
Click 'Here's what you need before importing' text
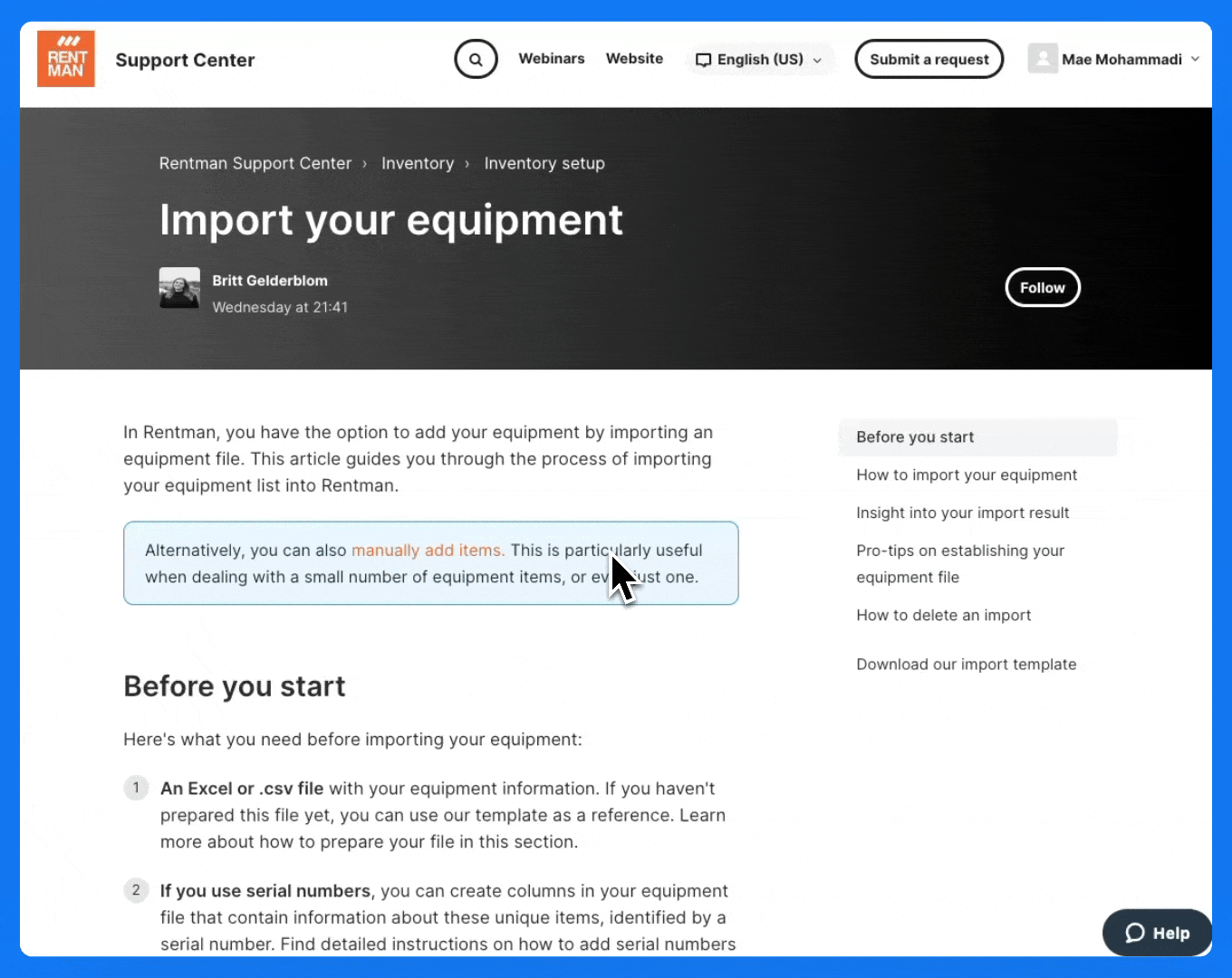tap(352, 740)
